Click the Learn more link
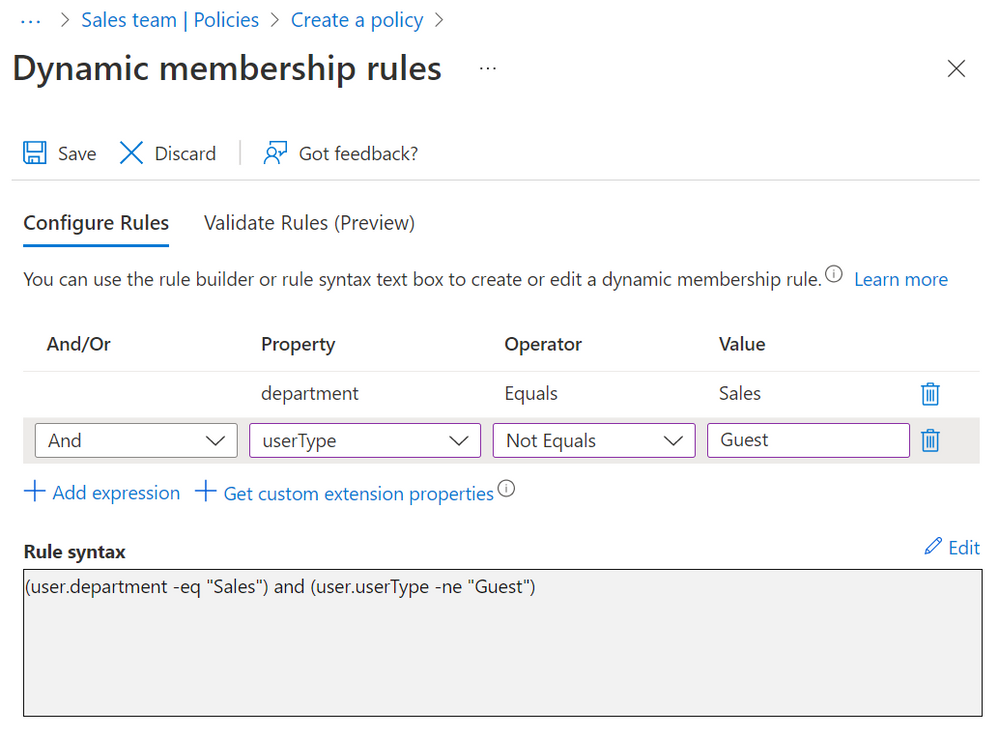999x733 pixels. click(899, 279)
